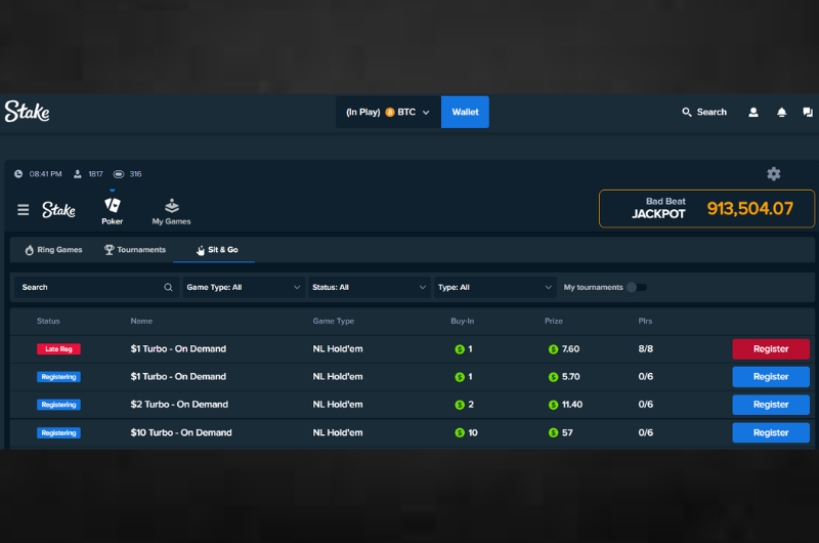Select the Poker cards icon
This screenshot has height=543, width=819.
pyautogui.click(x=112, y=205)
